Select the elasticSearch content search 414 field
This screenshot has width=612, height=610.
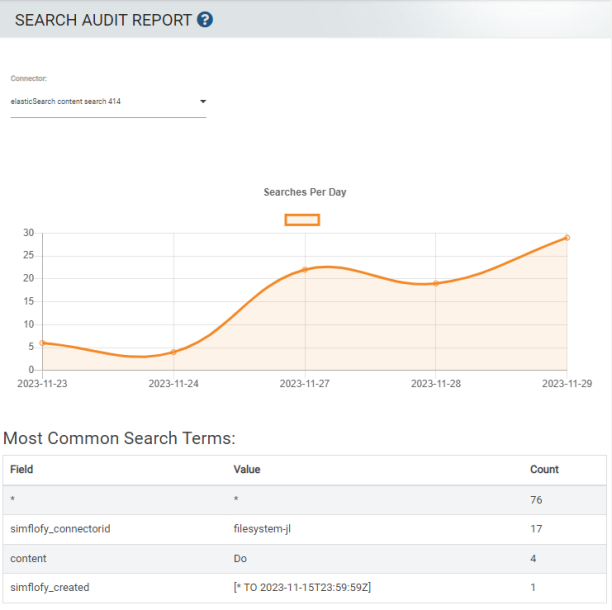coord(100,102)
